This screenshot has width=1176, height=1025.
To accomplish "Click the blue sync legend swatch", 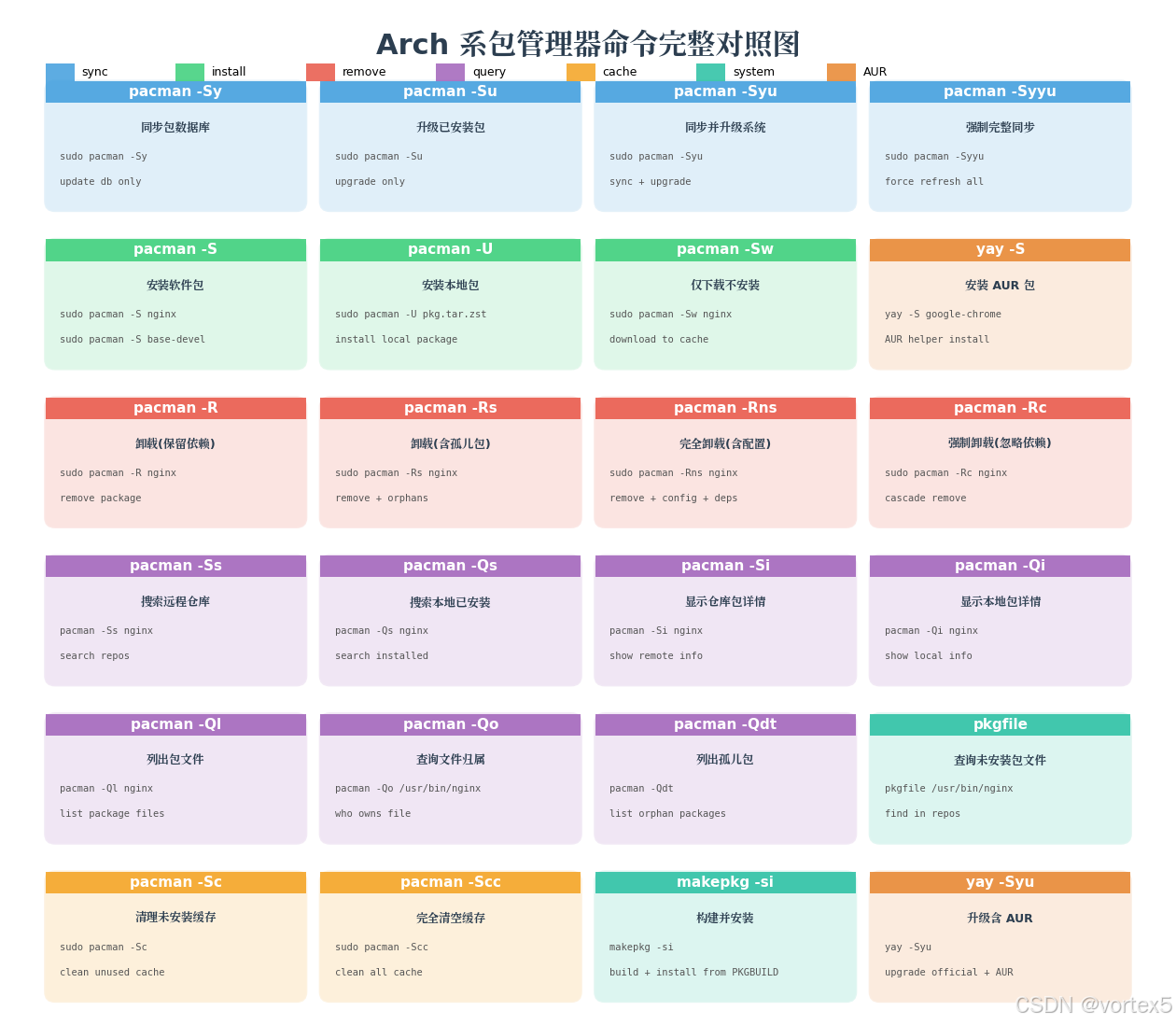I will tap(60, 72).
